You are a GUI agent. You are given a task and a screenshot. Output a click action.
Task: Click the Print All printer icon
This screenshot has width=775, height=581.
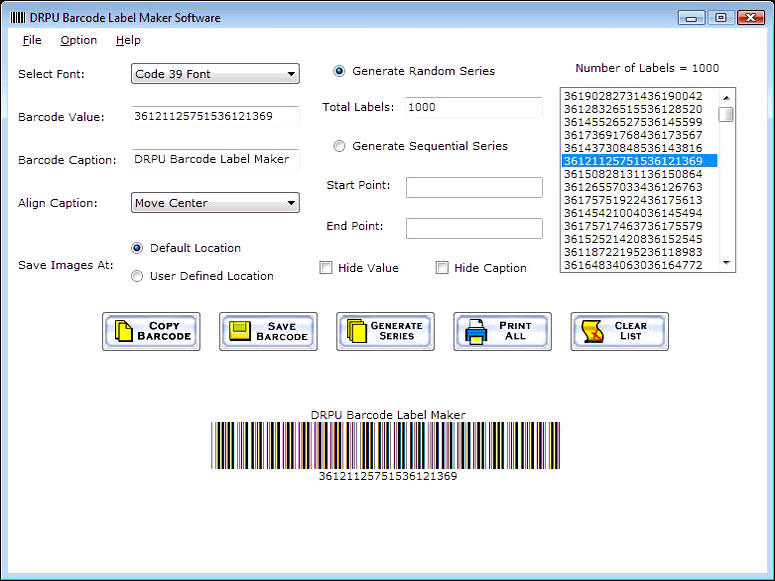pyautogui.click(x=475, y=331)
